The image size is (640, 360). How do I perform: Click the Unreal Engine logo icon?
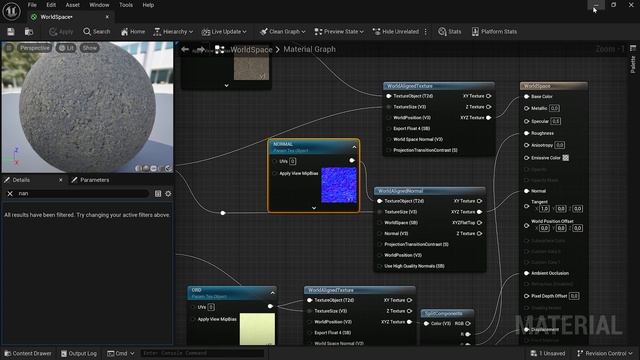[x=11, y=11]
